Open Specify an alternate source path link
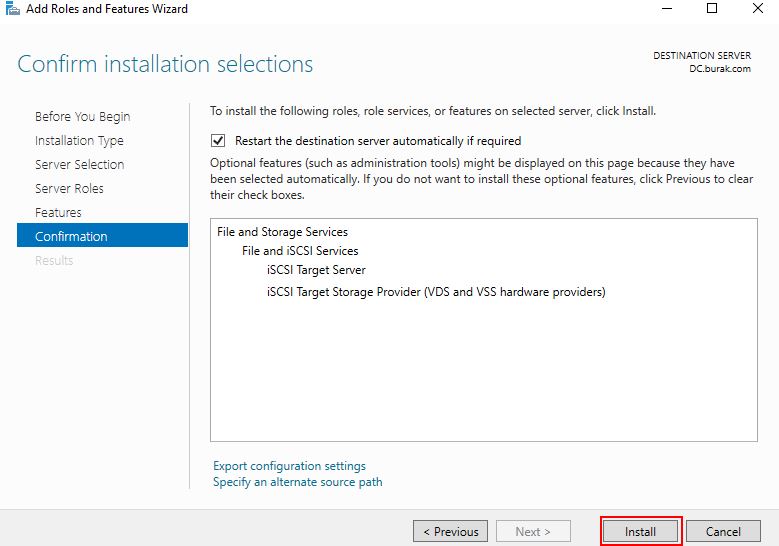 (298, 482)
